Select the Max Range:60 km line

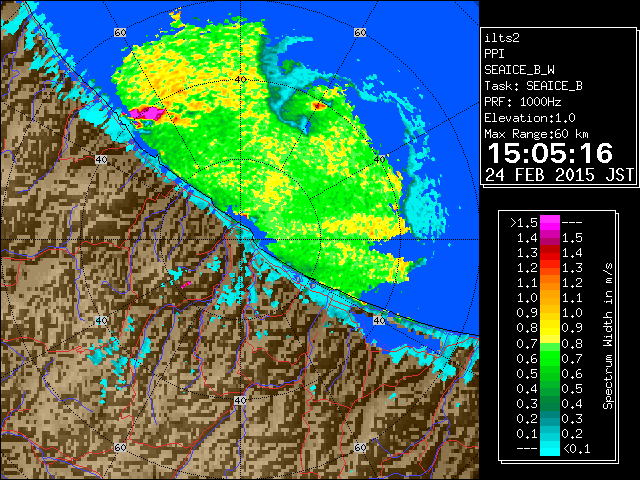tap(536, 134)
